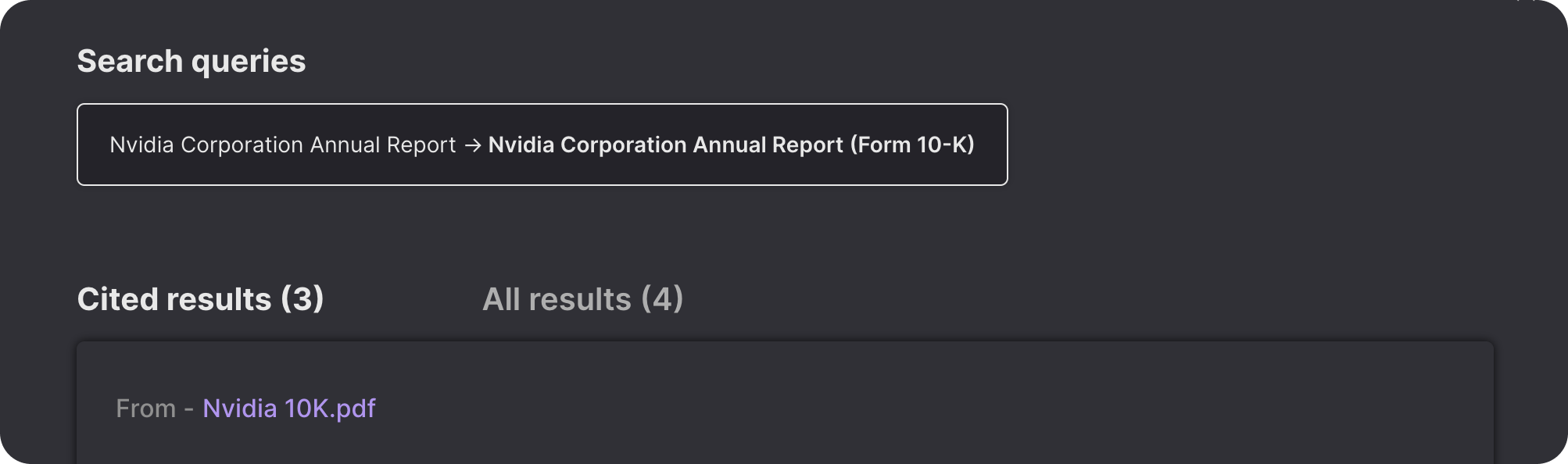This screenshot has width=1568, height=464.
Task: Click the From label on the result
Action: pyautogui.click(x=147, y=408)
